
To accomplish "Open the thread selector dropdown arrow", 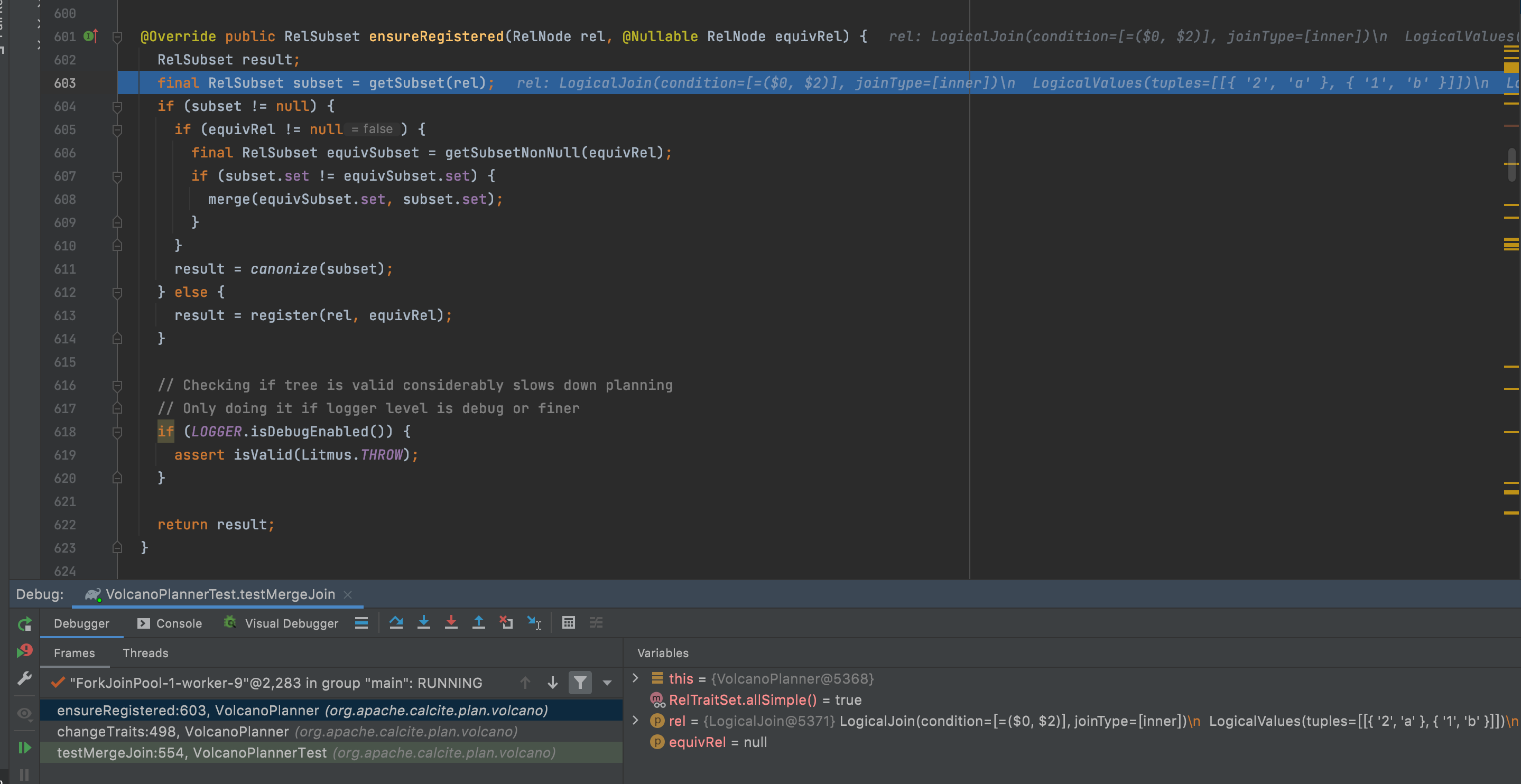I will click(x=607, y=683).
